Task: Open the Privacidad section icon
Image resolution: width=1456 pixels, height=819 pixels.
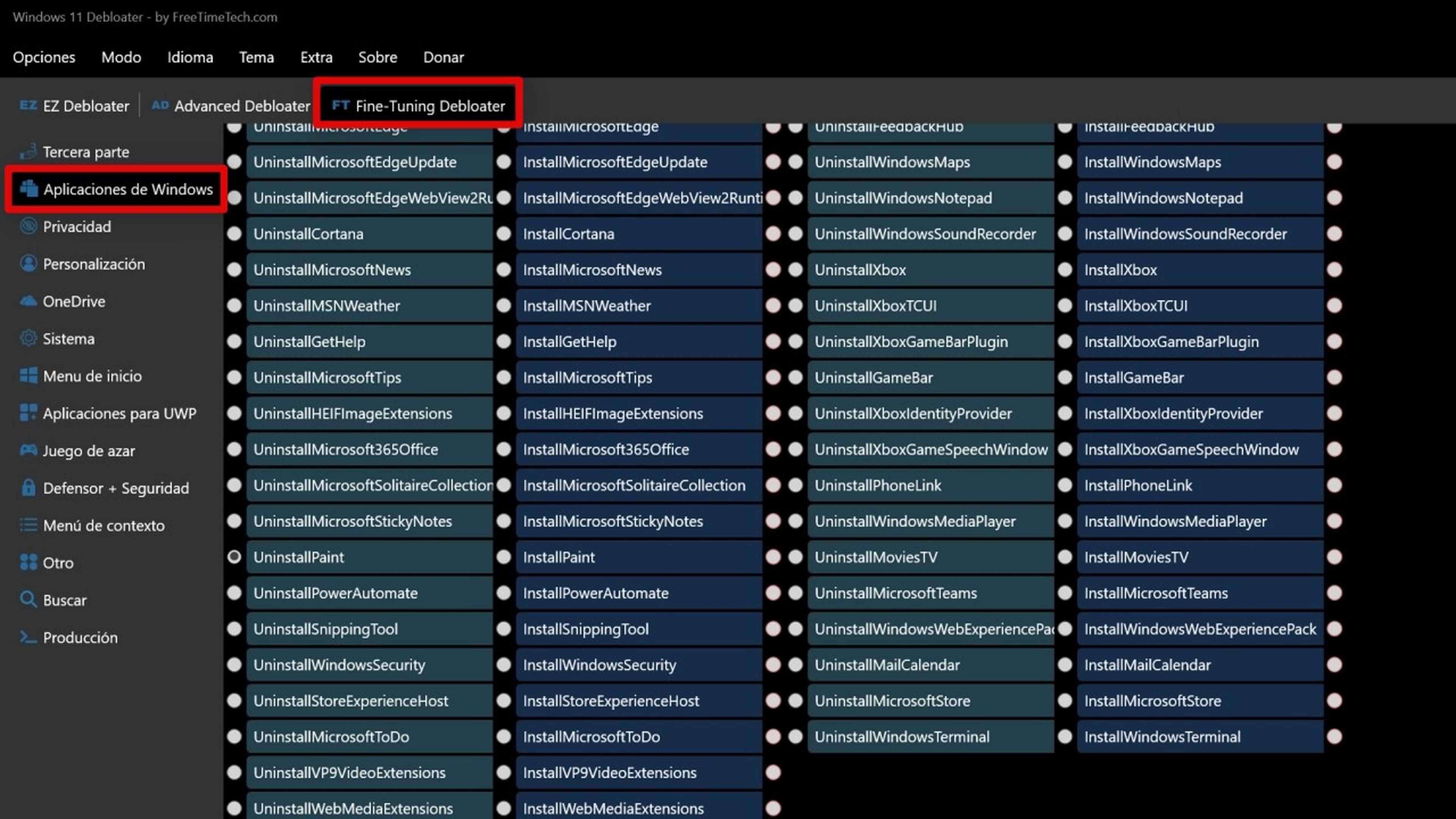Action: 28,227
